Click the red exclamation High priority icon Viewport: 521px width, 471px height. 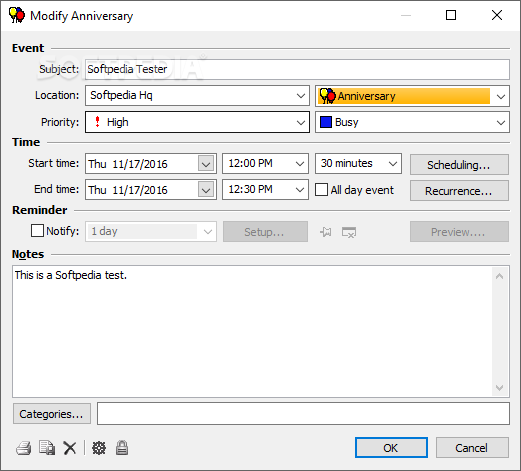point(97,122)
